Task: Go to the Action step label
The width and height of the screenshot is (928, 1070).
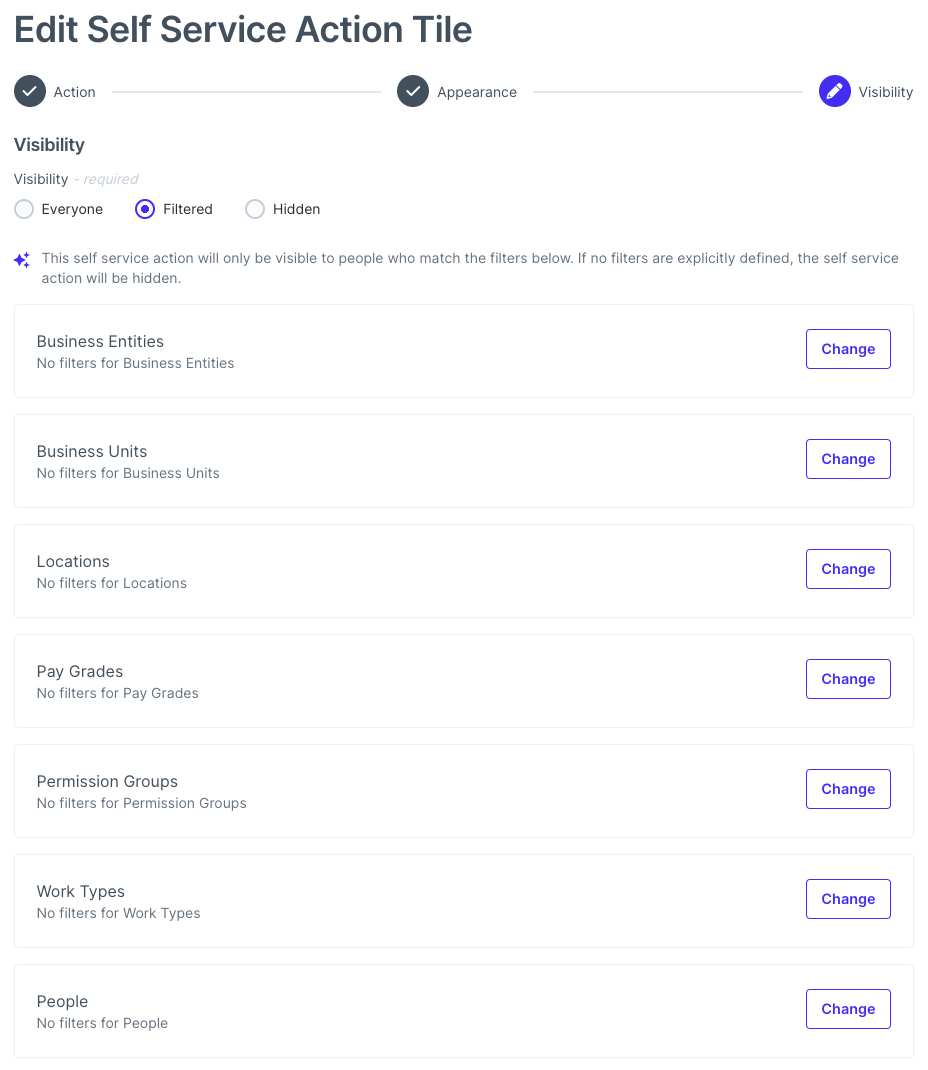Action: (x=75, y=92)
